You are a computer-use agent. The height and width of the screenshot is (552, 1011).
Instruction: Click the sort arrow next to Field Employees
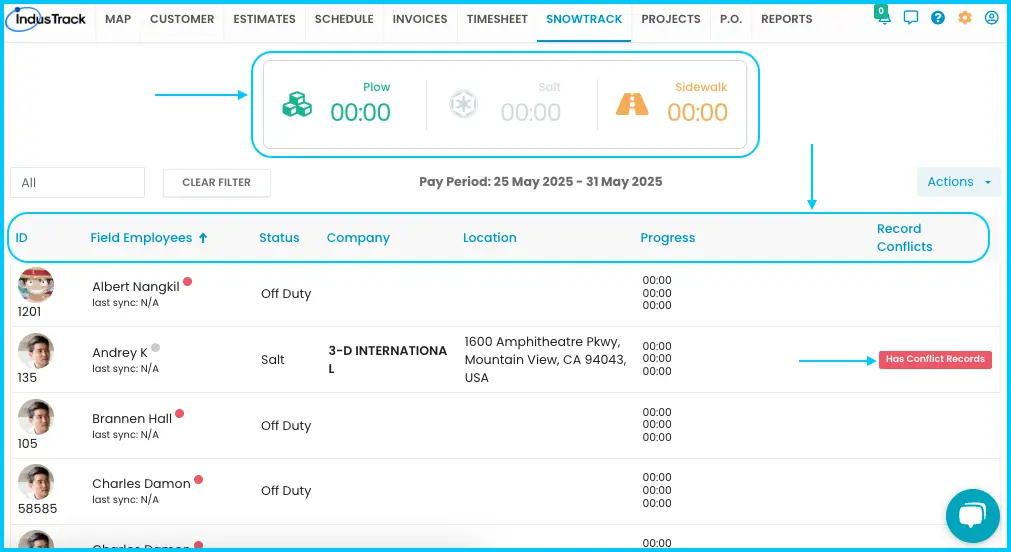(203, 238)
